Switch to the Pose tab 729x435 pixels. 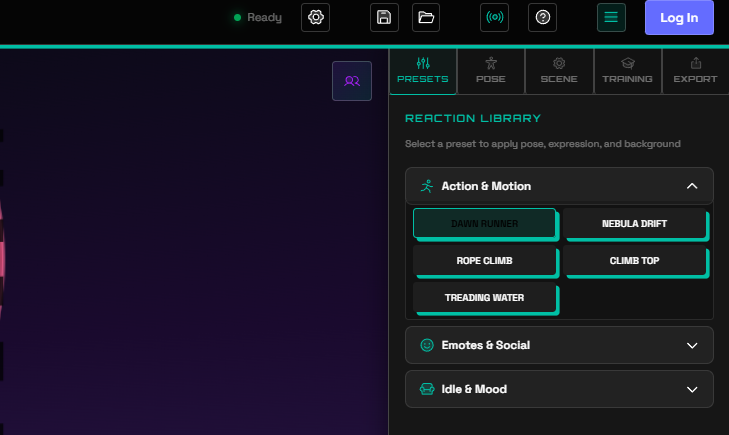point(491,71)
